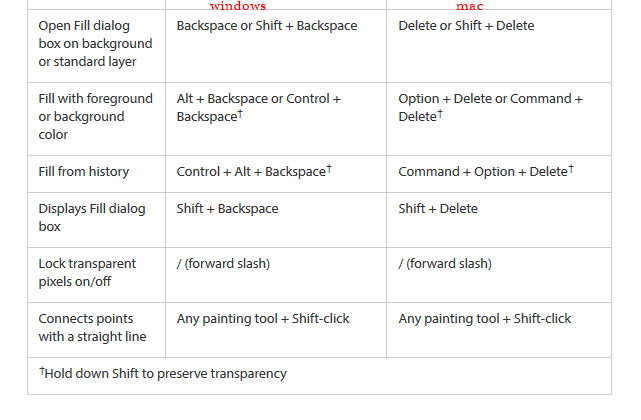Select the "Lock transparent pixels on/off" label
641x420 pixels.
click(88, 273)
